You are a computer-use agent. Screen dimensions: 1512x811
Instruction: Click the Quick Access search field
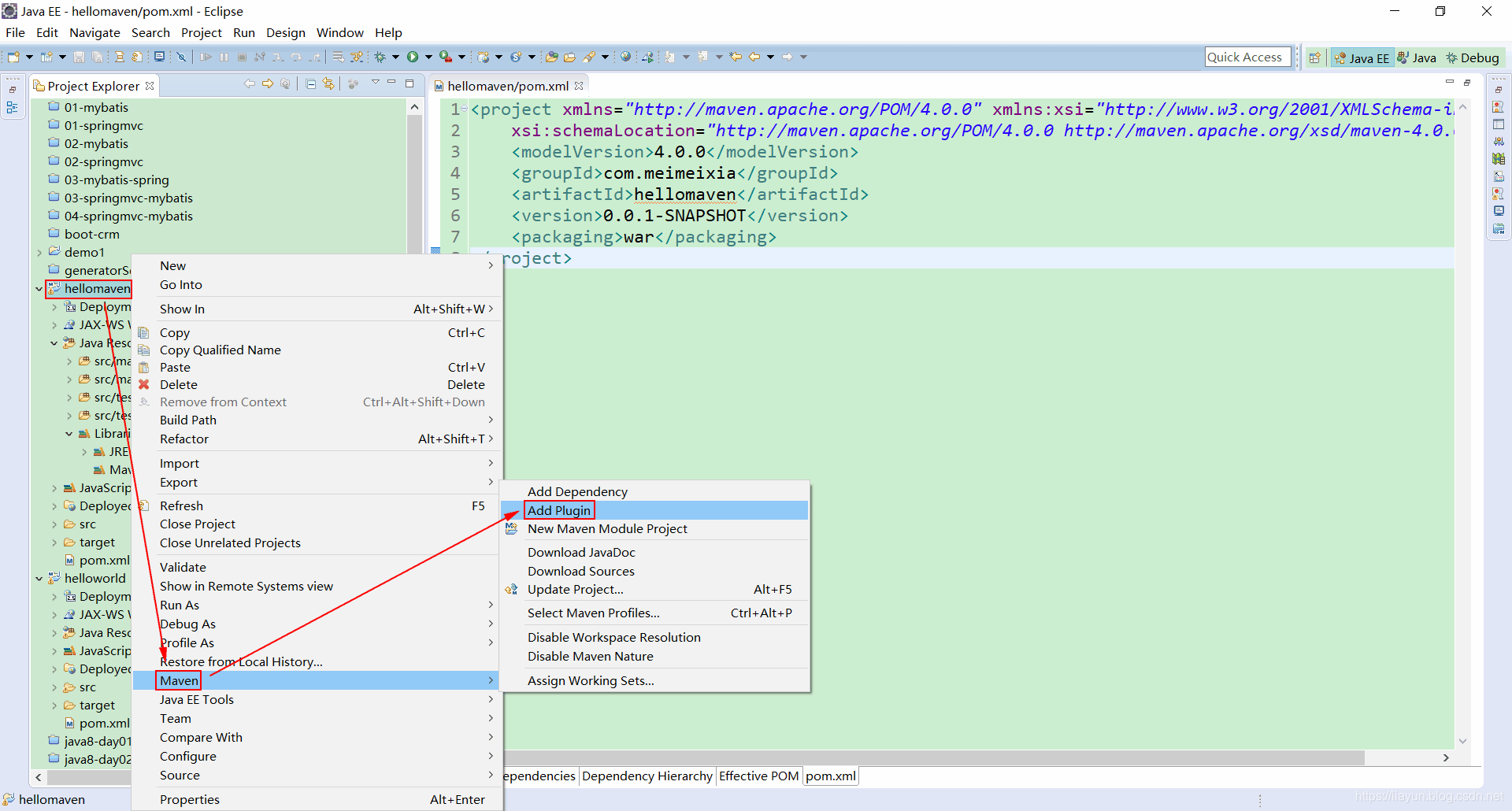1247,57
